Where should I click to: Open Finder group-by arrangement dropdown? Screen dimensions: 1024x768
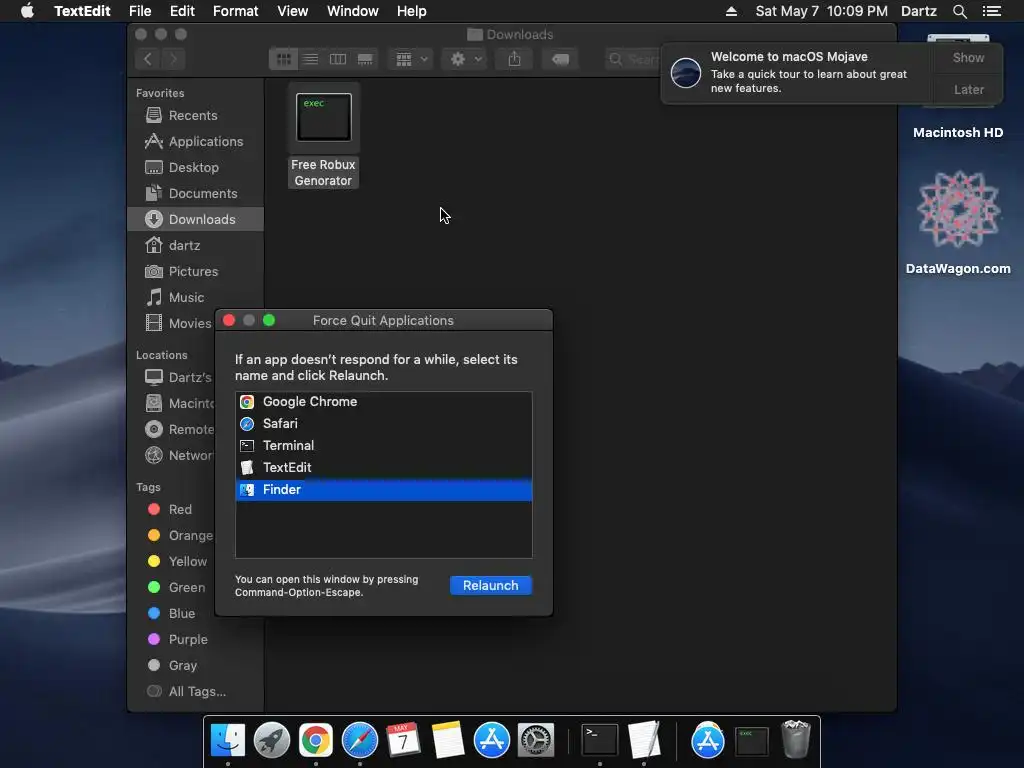coord(411,59)
